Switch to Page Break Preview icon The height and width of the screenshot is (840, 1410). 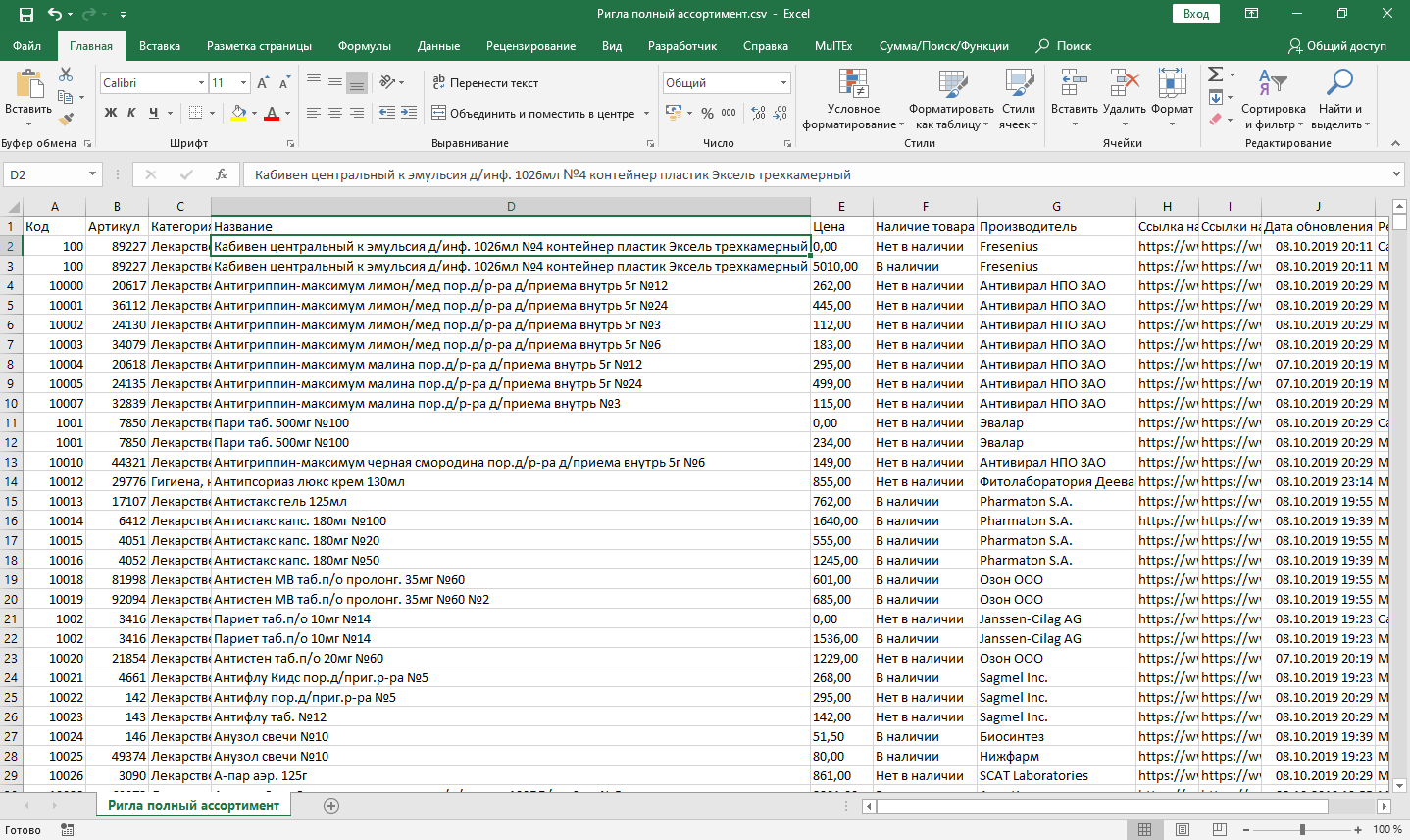(1219, 829)
